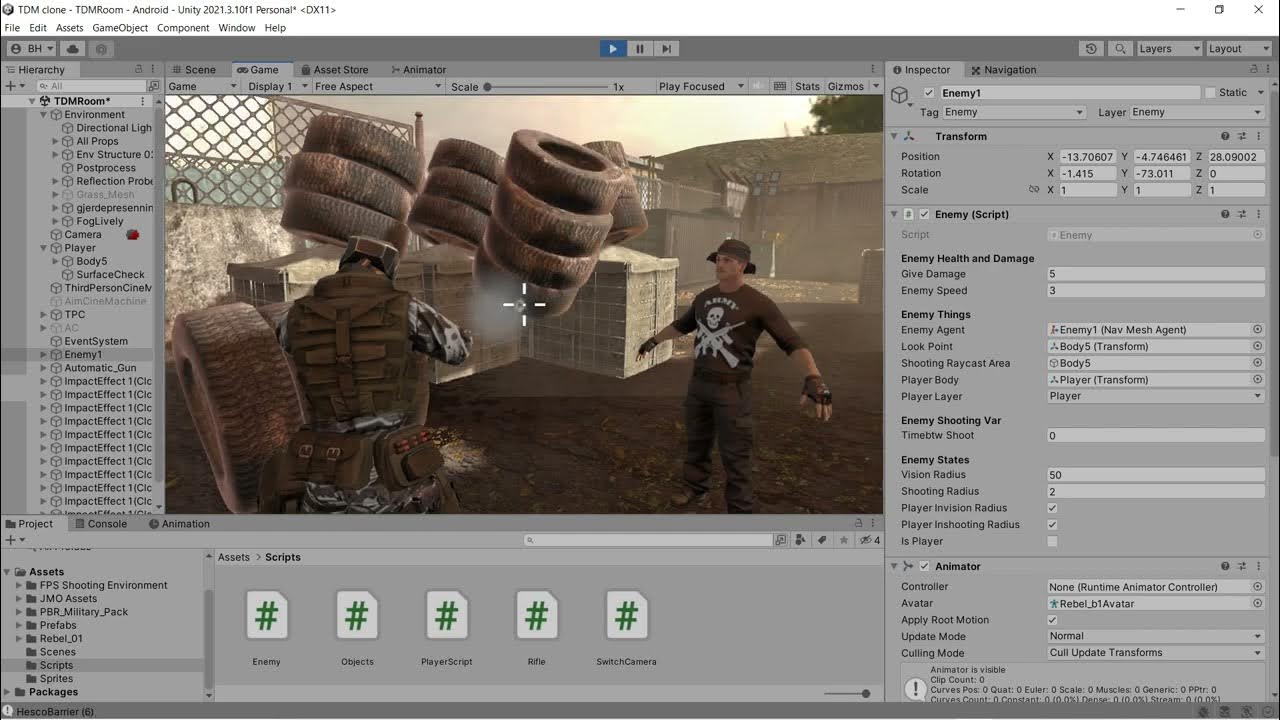1280x720 pixels.
Task: Toggle the Static checkbox
Action: [x=1210, y=93]
